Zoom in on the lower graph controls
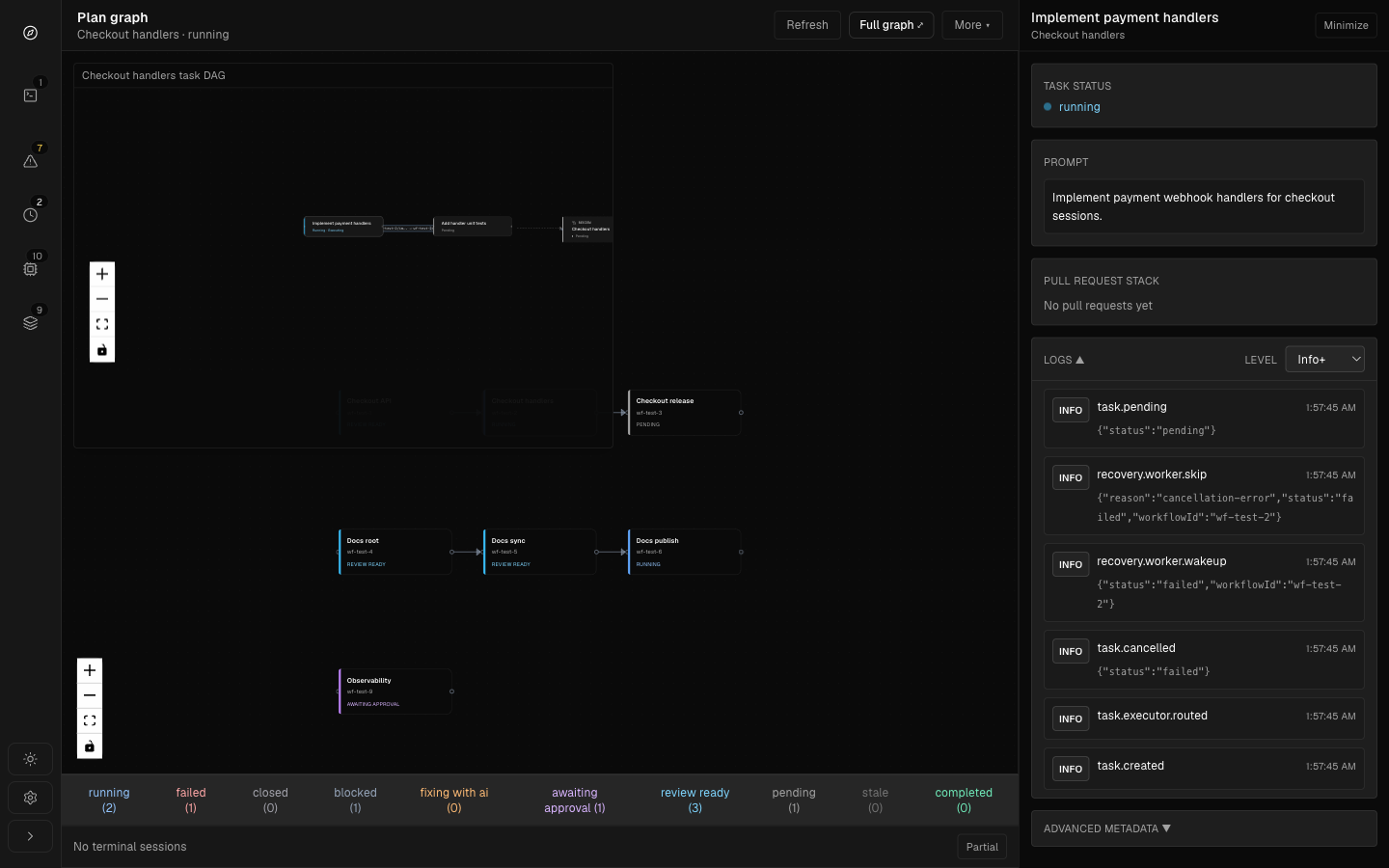 click(x=90, y=670)
